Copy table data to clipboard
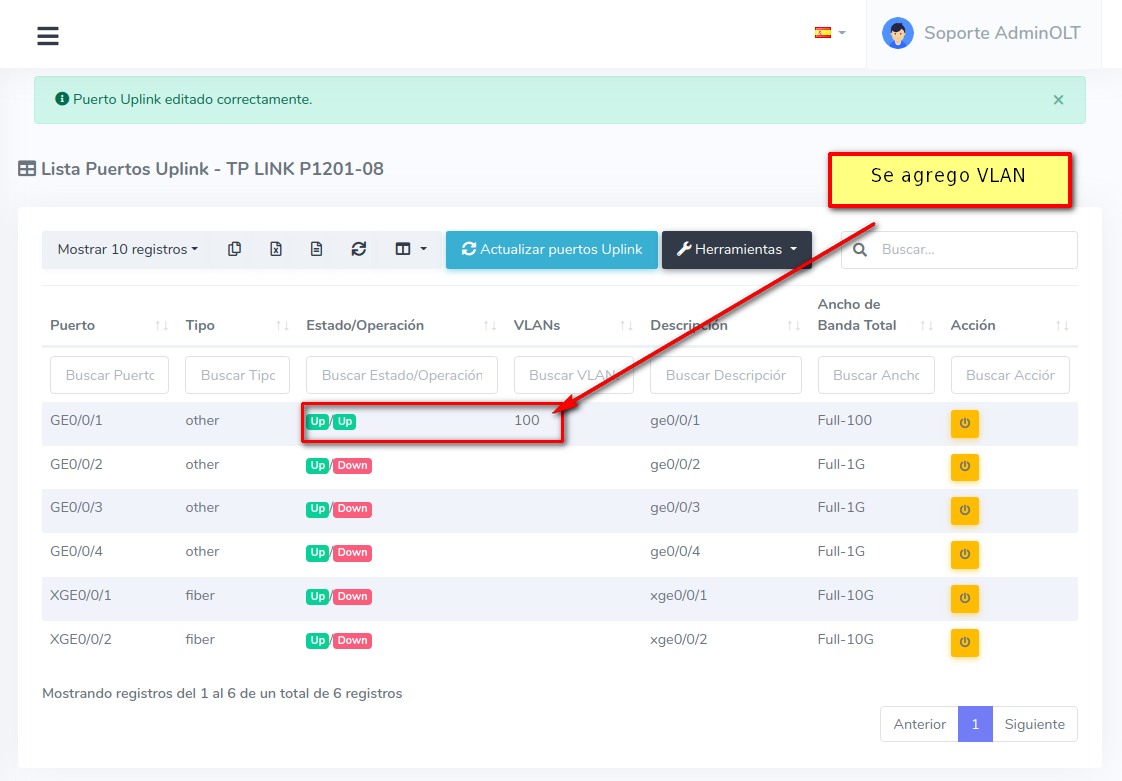The width and height of the screenshot is (1122, 781). [234, 249]
